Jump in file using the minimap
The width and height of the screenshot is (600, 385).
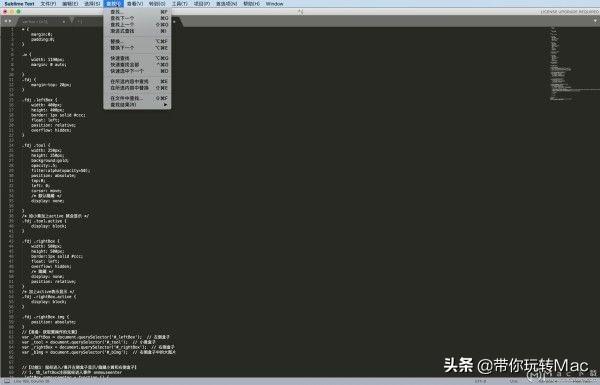[x=574, y=63]
